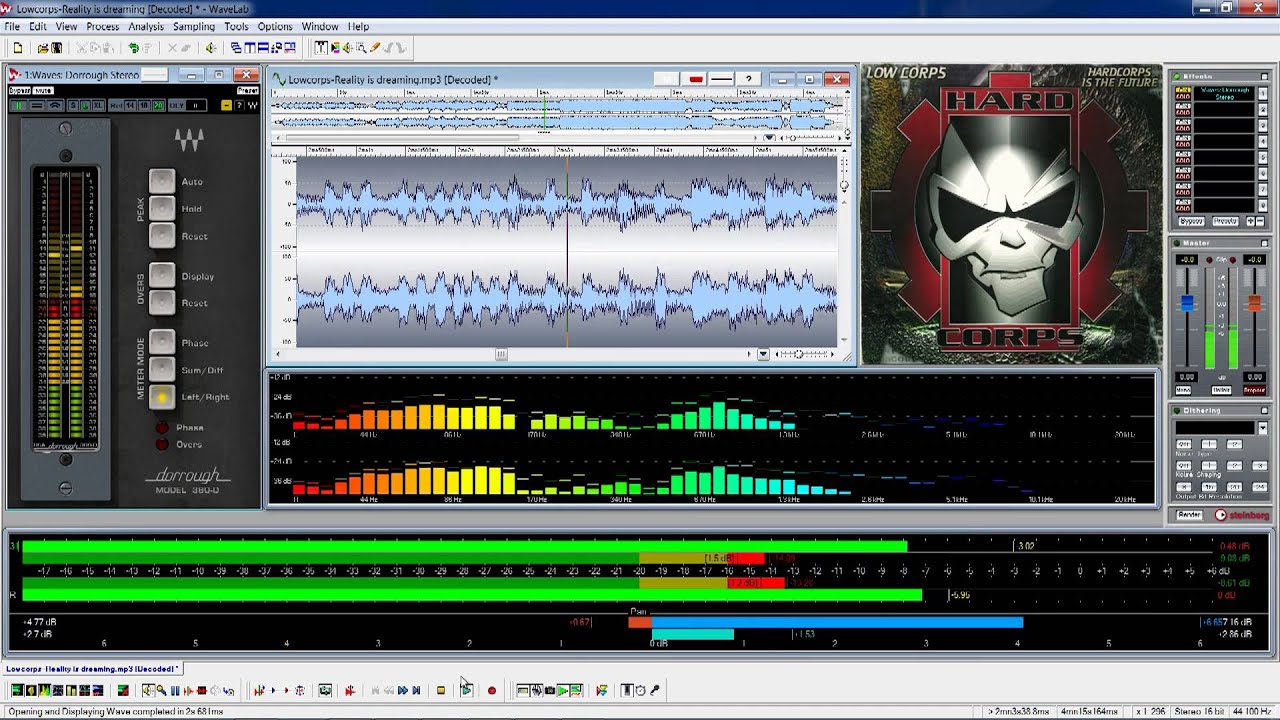Click the yellow Stop transport button
Viewport: 1280px width, 720px height.
[440, 690]
